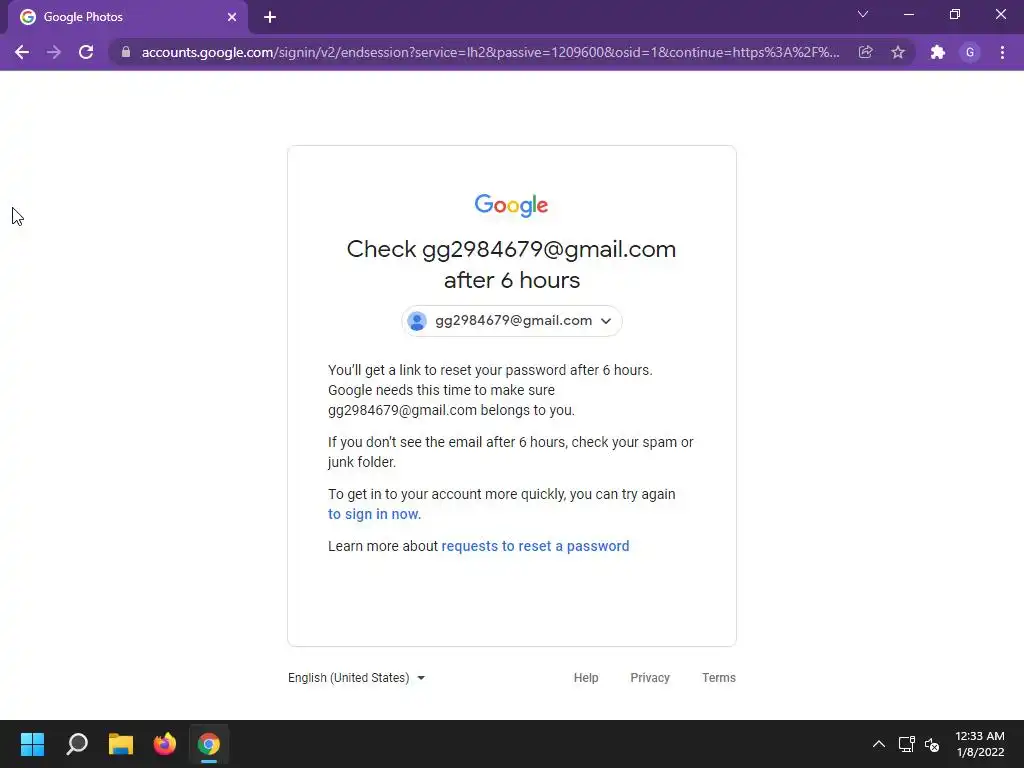Open Chrome's three-dot menu
The width and height of the screenshot is (1024, 768).
coord(1002,52)
